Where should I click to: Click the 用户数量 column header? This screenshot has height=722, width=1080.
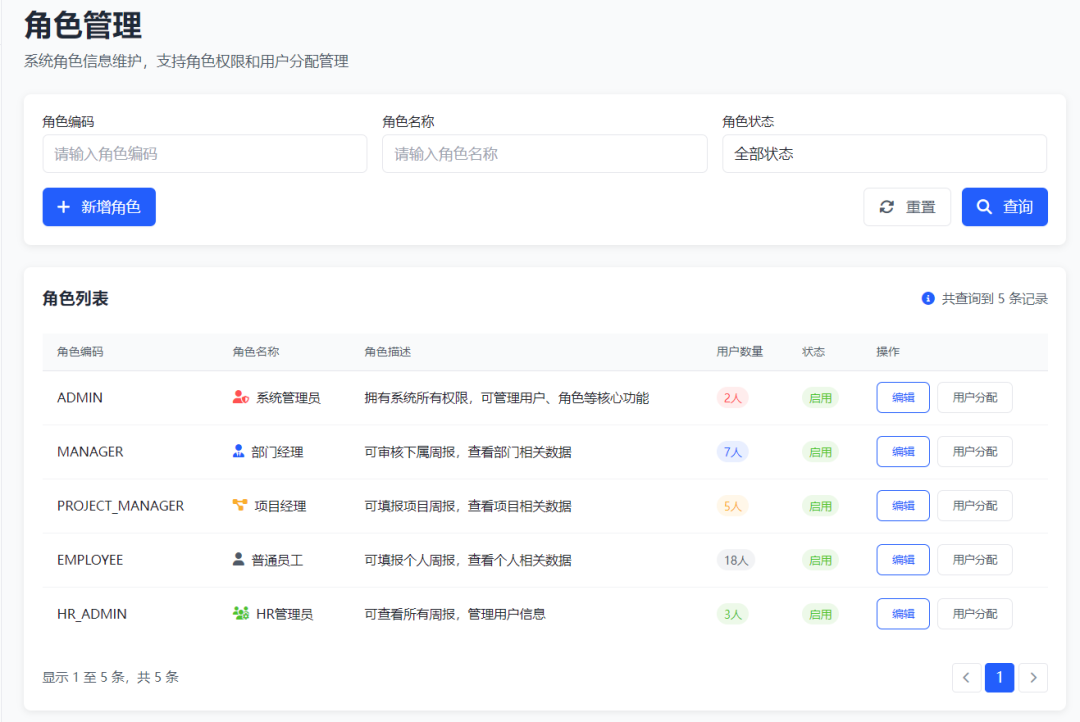(740, 351)
